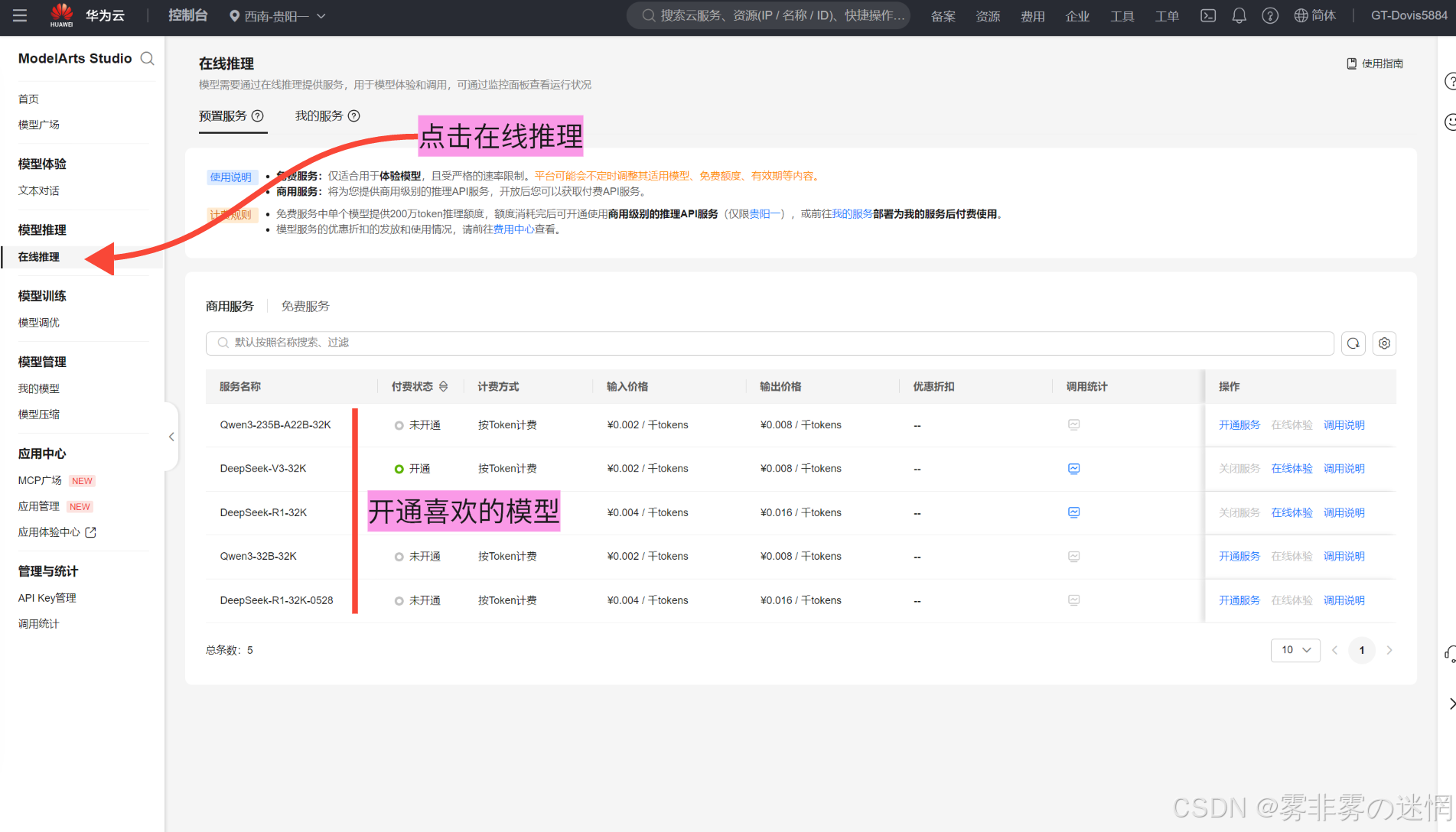The height and width of the screenshot is (832, 1456).
Task: Select 商用服务 sub-tab
Action: click(230, 306)
